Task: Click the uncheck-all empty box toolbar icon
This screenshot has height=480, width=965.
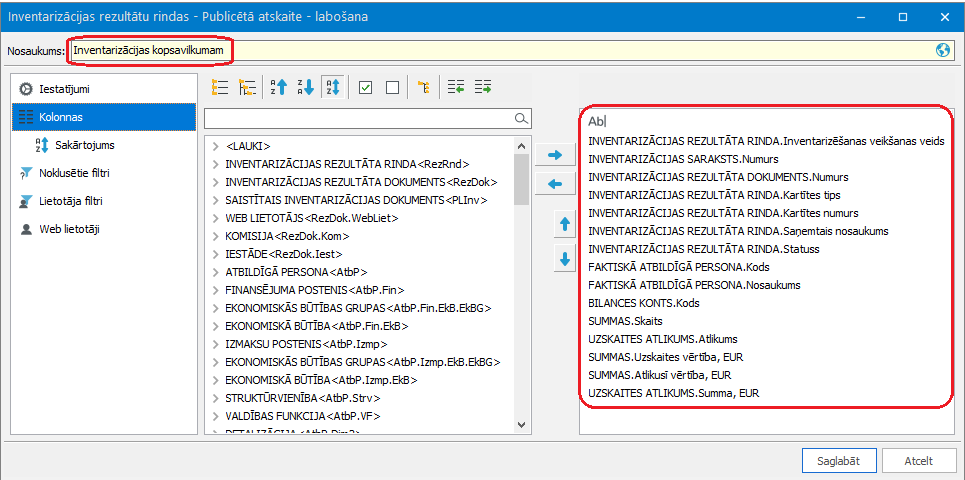Action: (x=392, y=88)
